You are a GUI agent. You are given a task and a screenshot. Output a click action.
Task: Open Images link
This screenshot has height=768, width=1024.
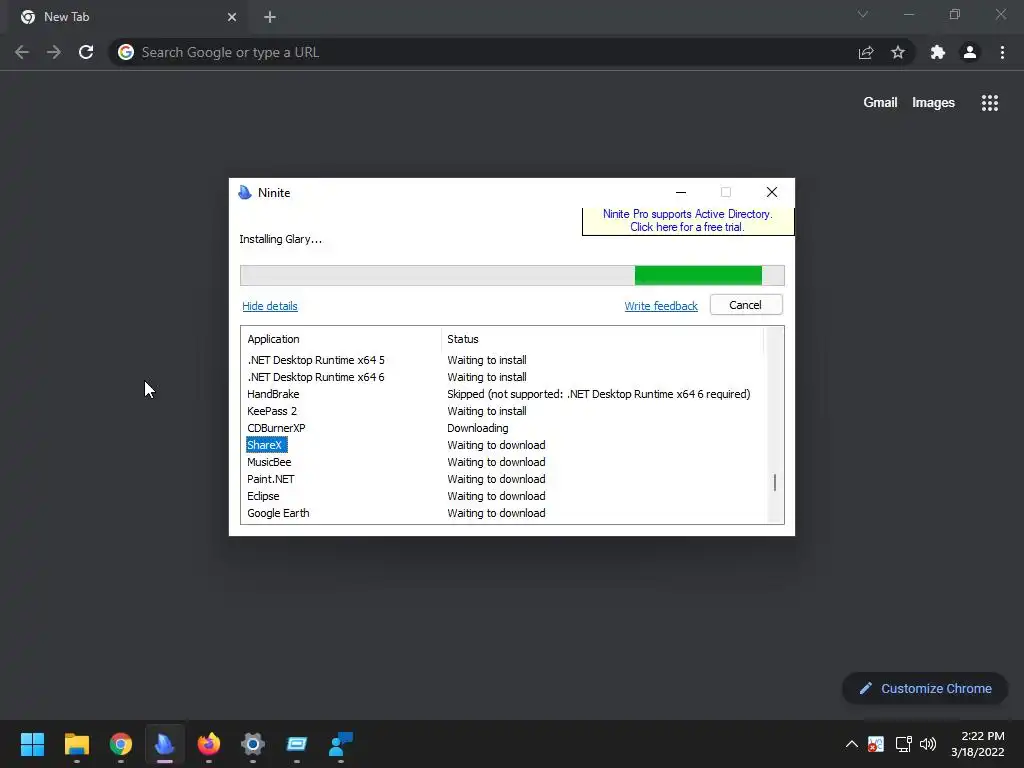(x=933, y=103)
